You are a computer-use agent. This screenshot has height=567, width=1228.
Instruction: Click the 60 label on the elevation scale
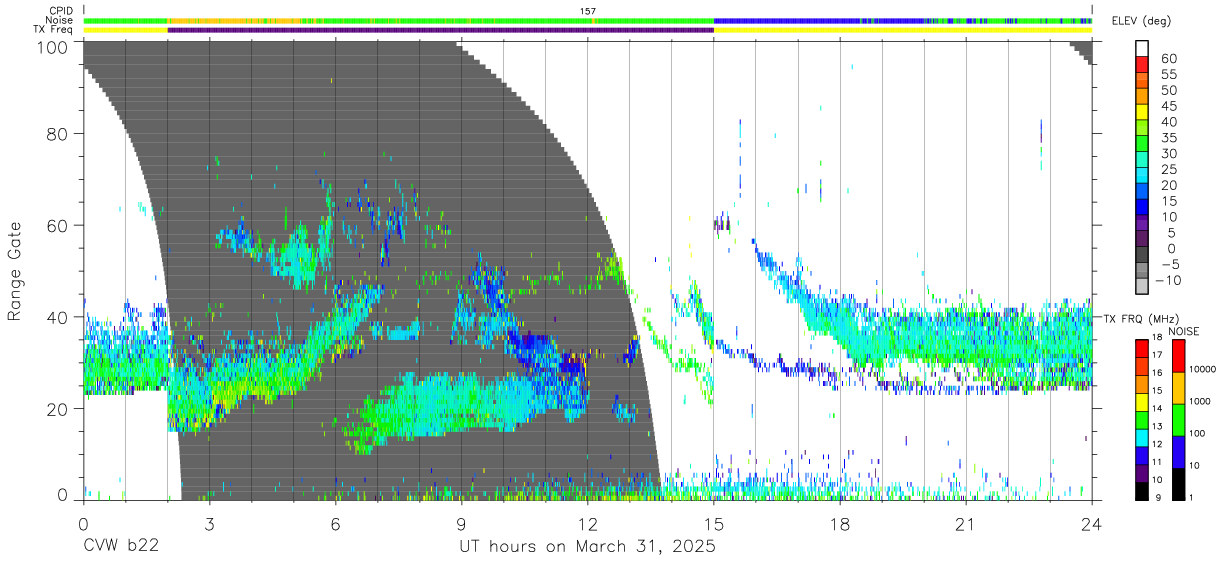point(1168,58)
